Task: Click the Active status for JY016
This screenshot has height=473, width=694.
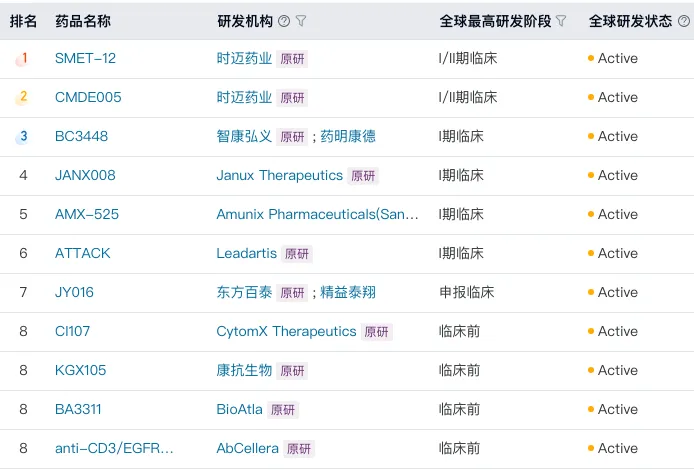Action: [617, 293]
